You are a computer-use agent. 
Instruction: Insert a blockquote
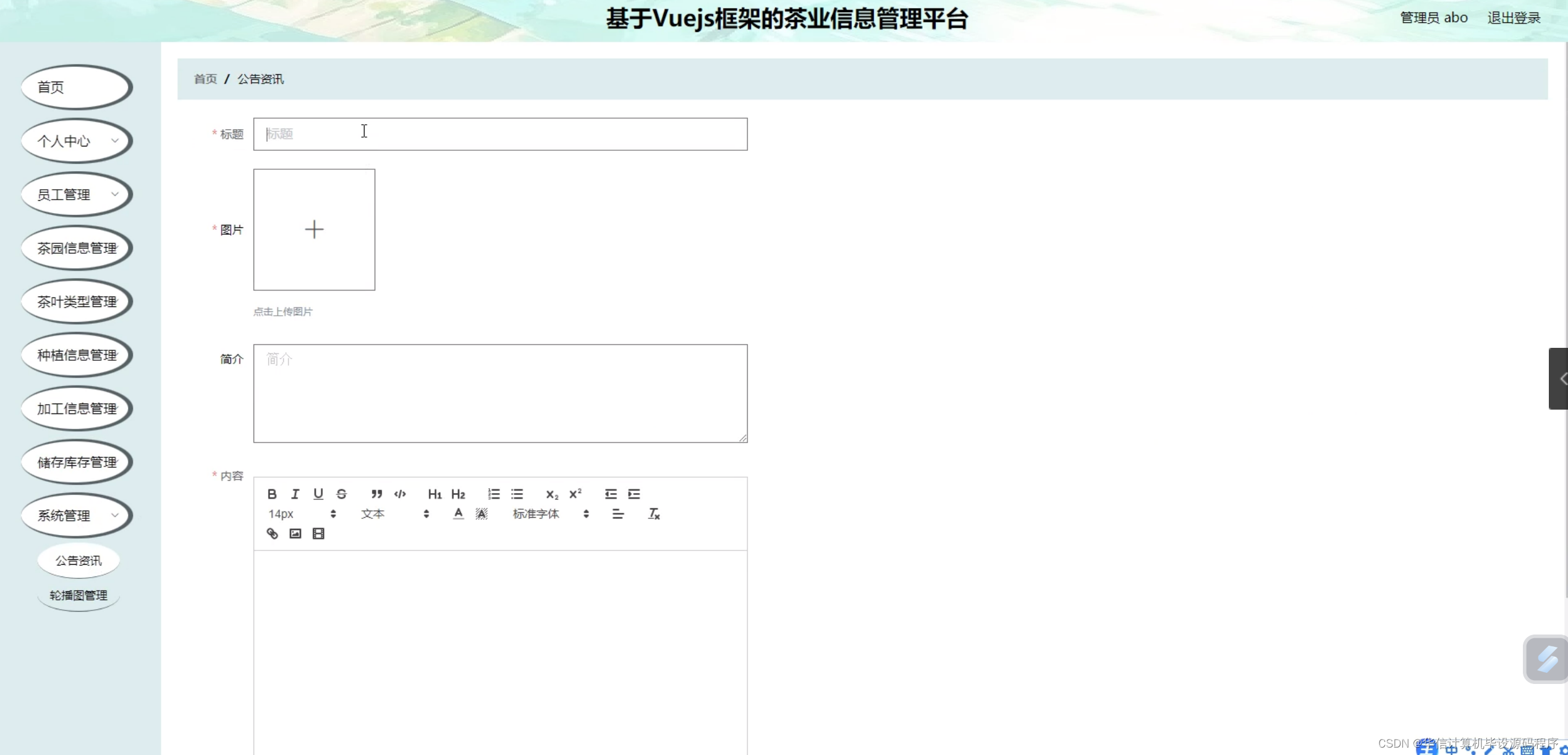(x=376, y=494)
